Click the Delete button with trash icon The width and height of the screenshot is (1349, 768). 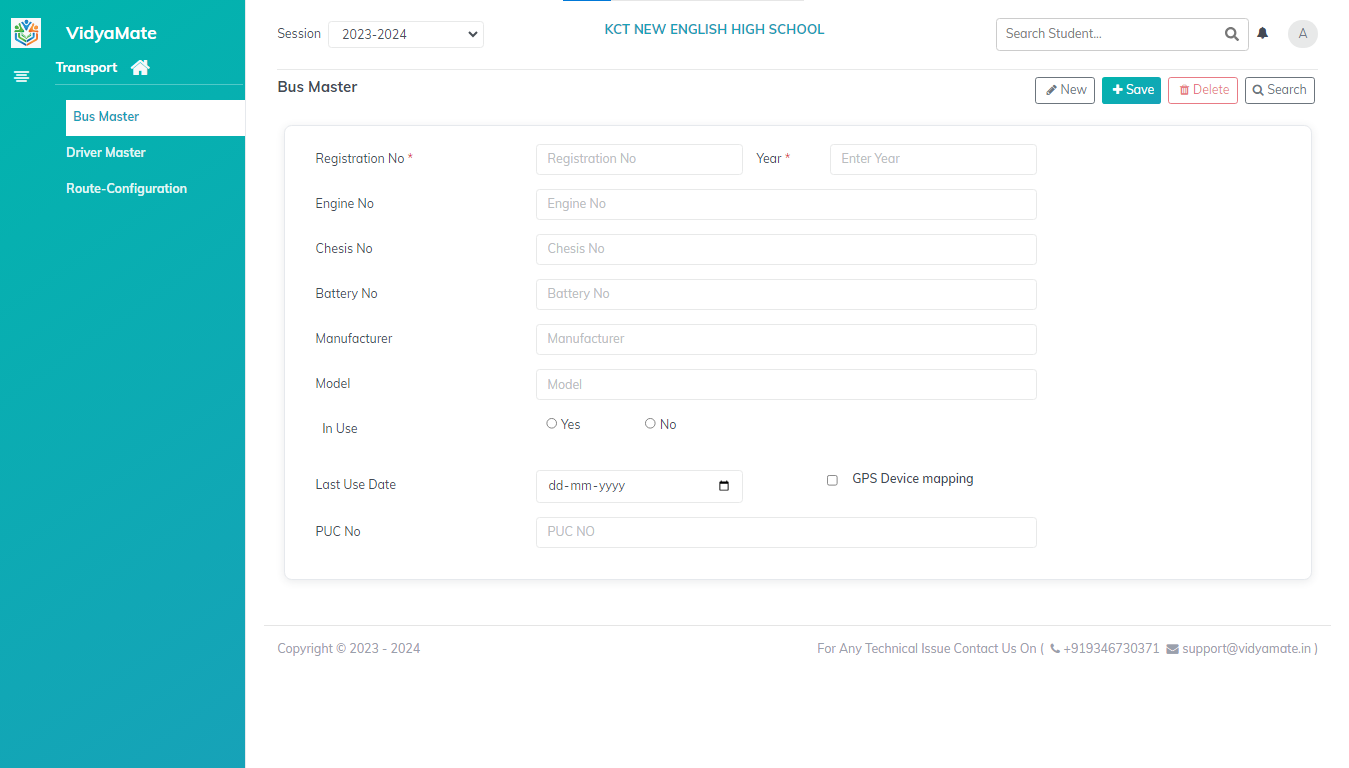coord(1202,90)
